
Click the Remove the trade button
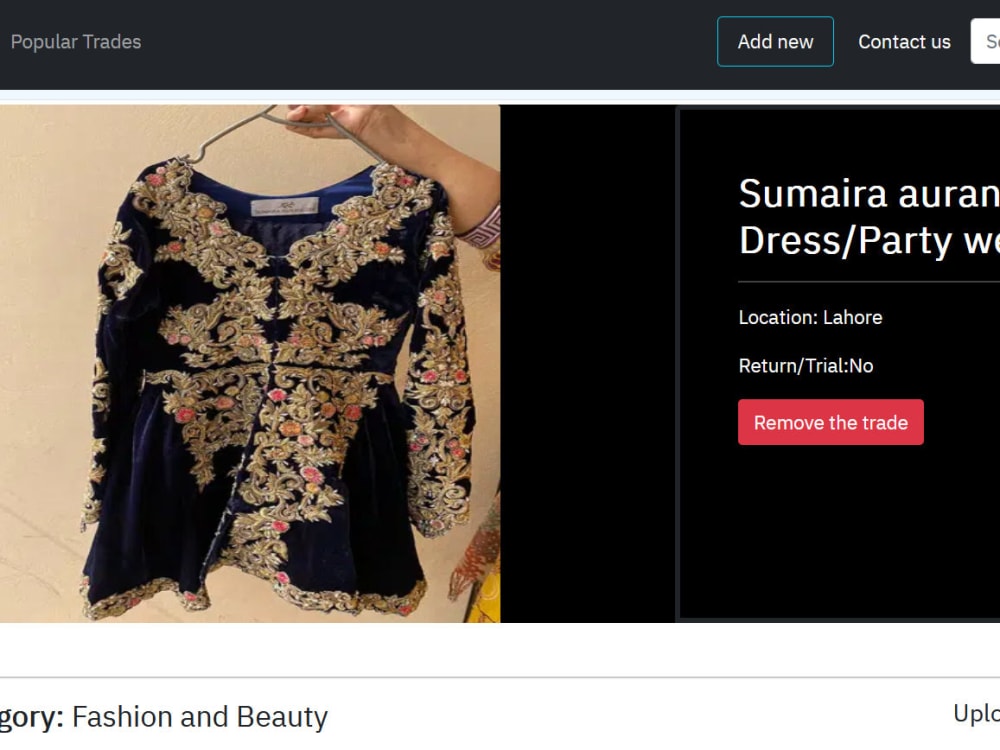click(x=830, y=422)
